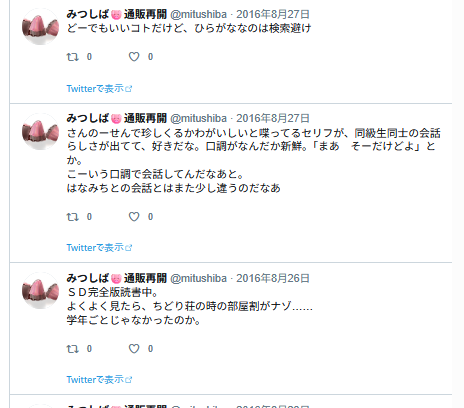
Task: Click the 2016年8月26日 timestamp
Action: (273, 278)
